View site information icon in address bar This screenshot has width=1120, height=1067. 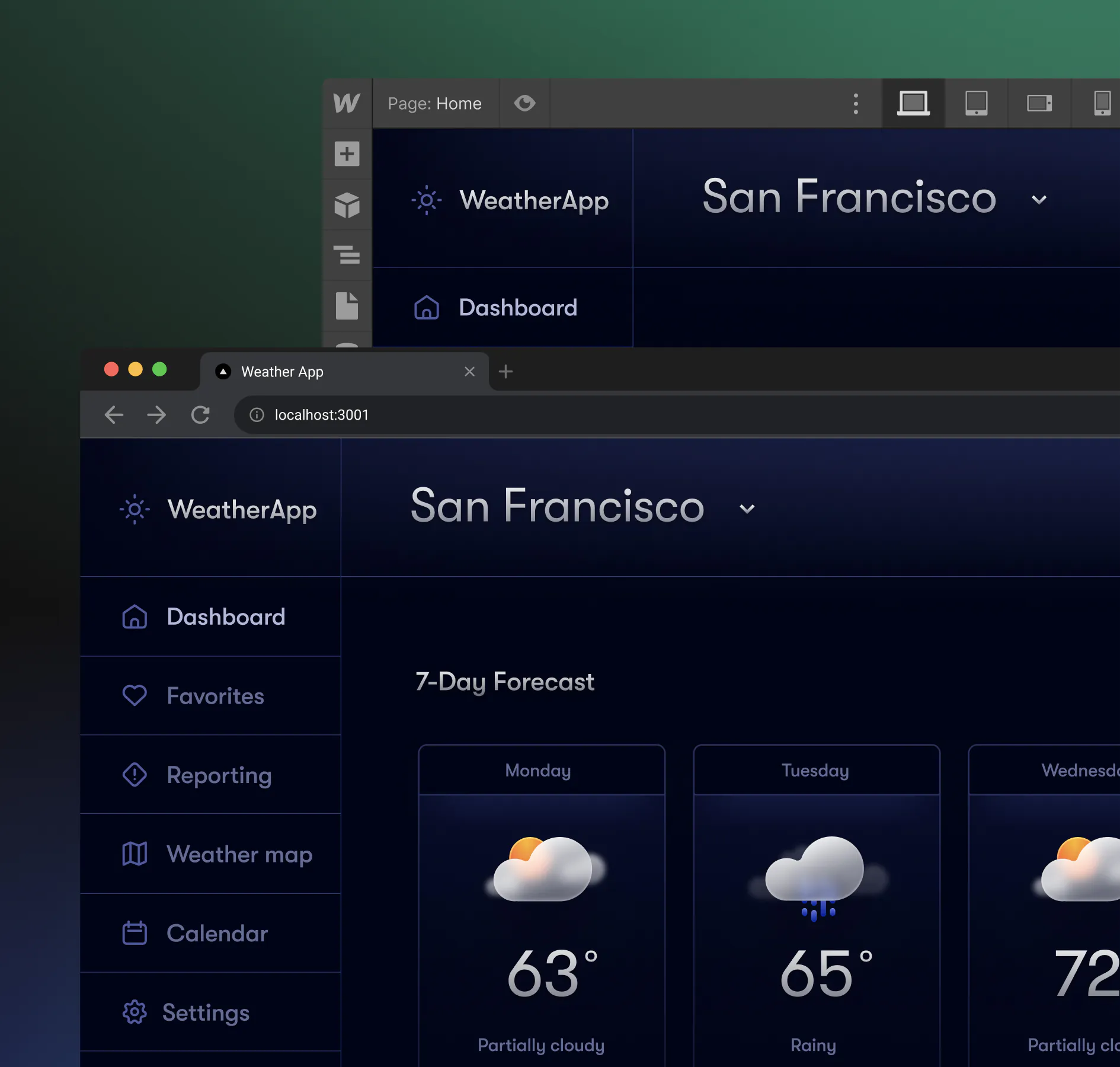[257, 415]
